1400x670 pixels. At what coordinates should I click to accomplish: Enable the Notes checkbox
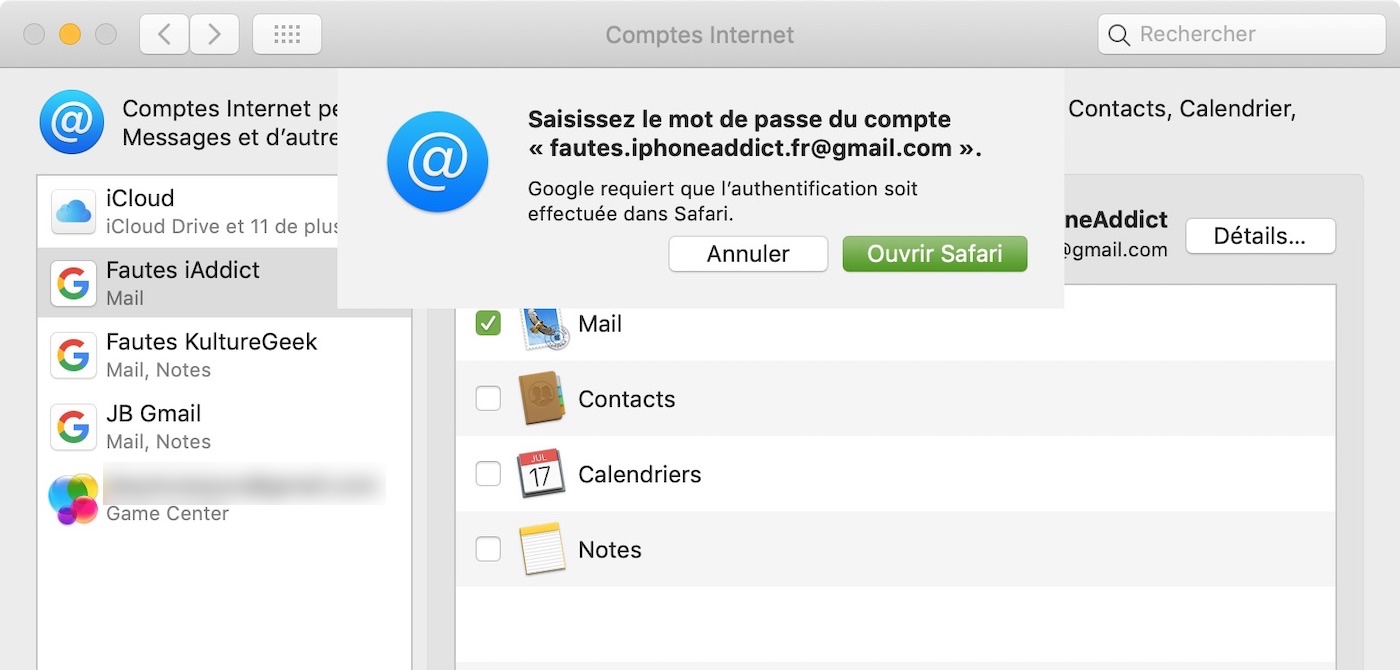(488, 548)
